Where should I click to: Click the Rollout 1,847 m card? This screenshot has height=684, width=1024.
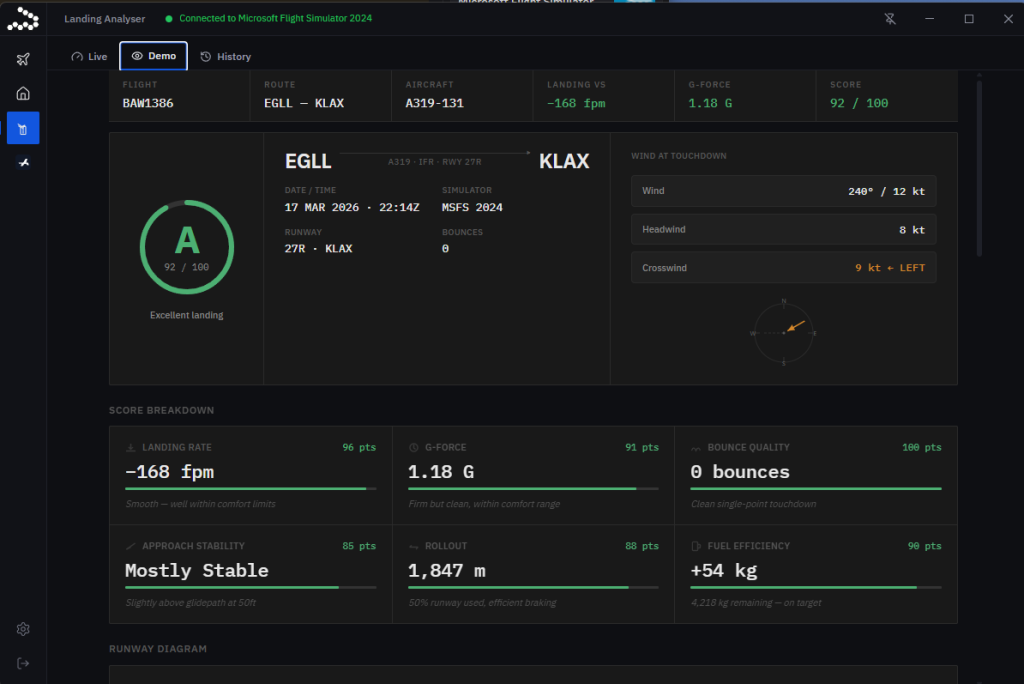coord(534,574)
